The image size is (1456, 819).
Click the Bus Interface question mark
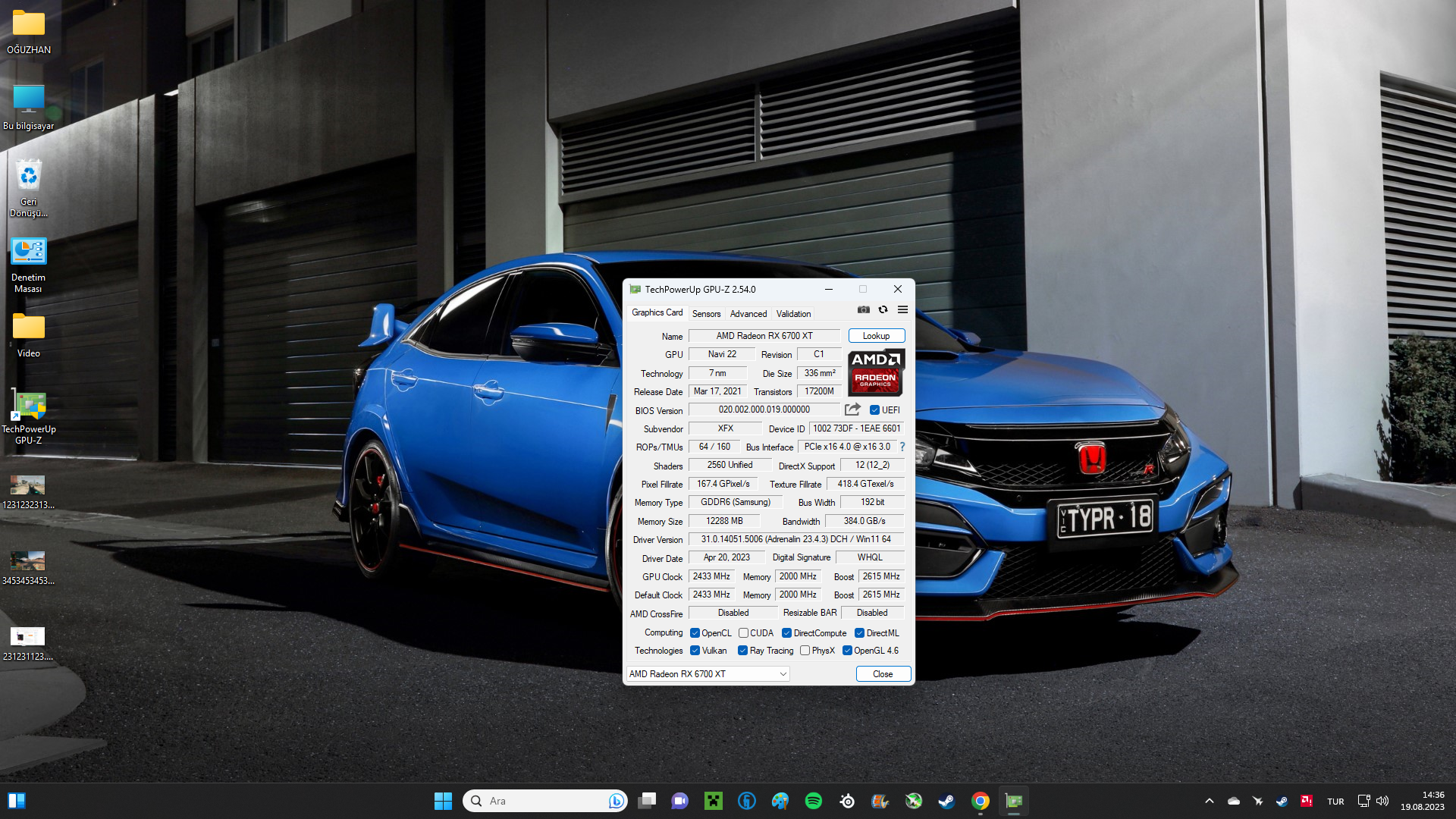pos(902,447)
